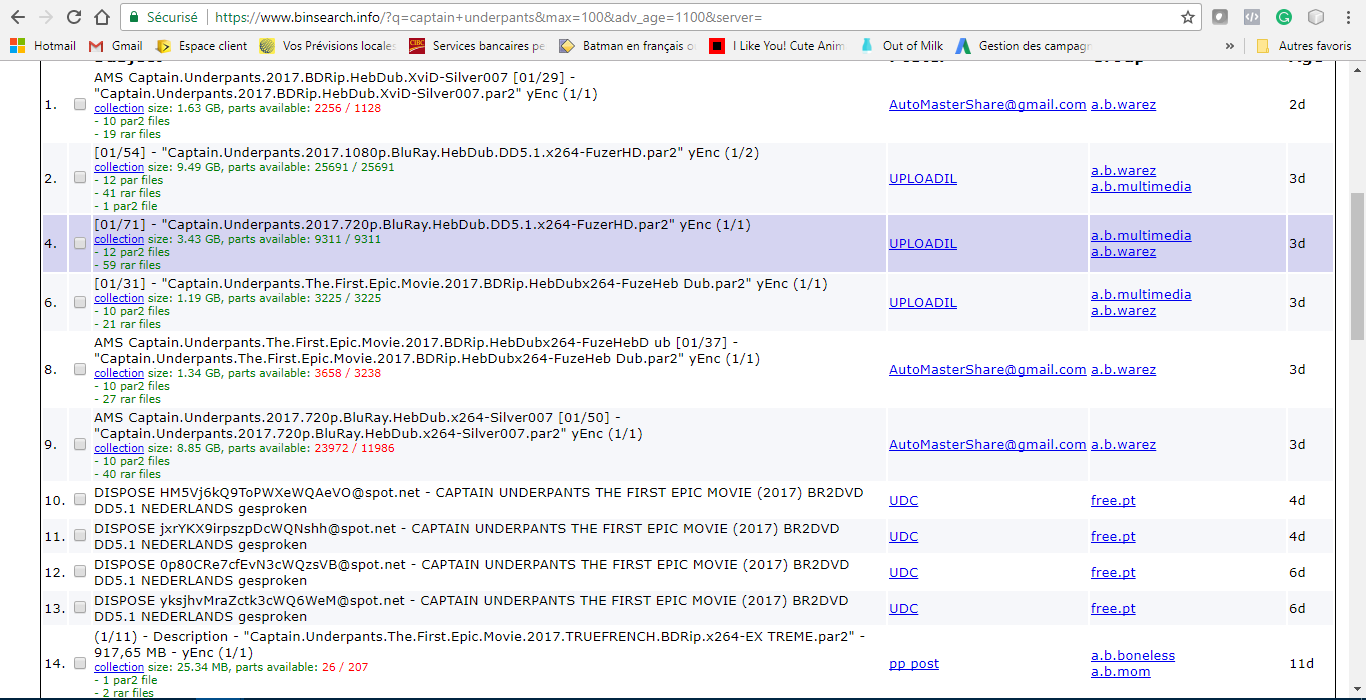Open the Gmail bookmark
1366x700 pixels.
coord(116,46)
